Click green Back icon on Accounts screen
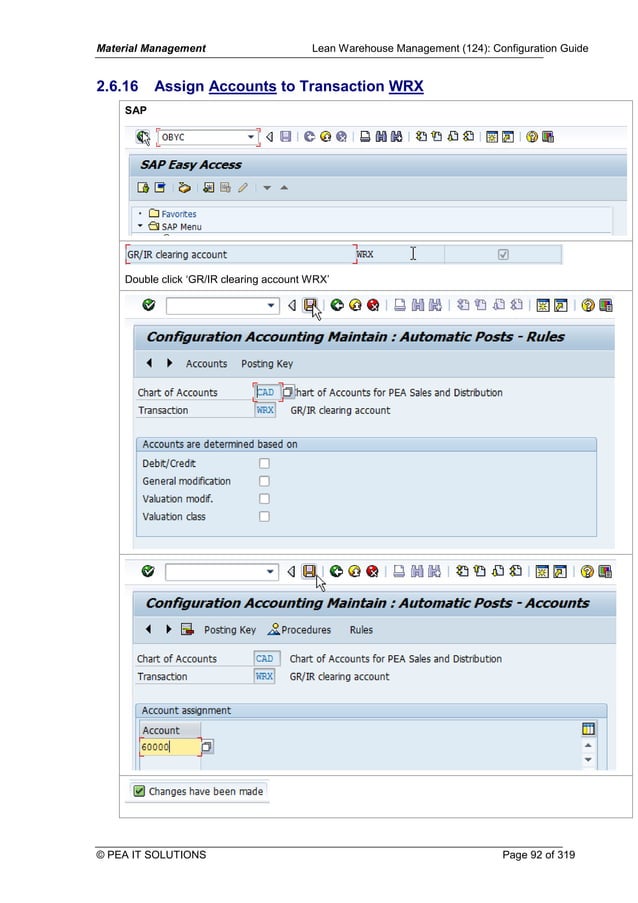This screenshot has width=638, height=903. (x=336, y=571)
